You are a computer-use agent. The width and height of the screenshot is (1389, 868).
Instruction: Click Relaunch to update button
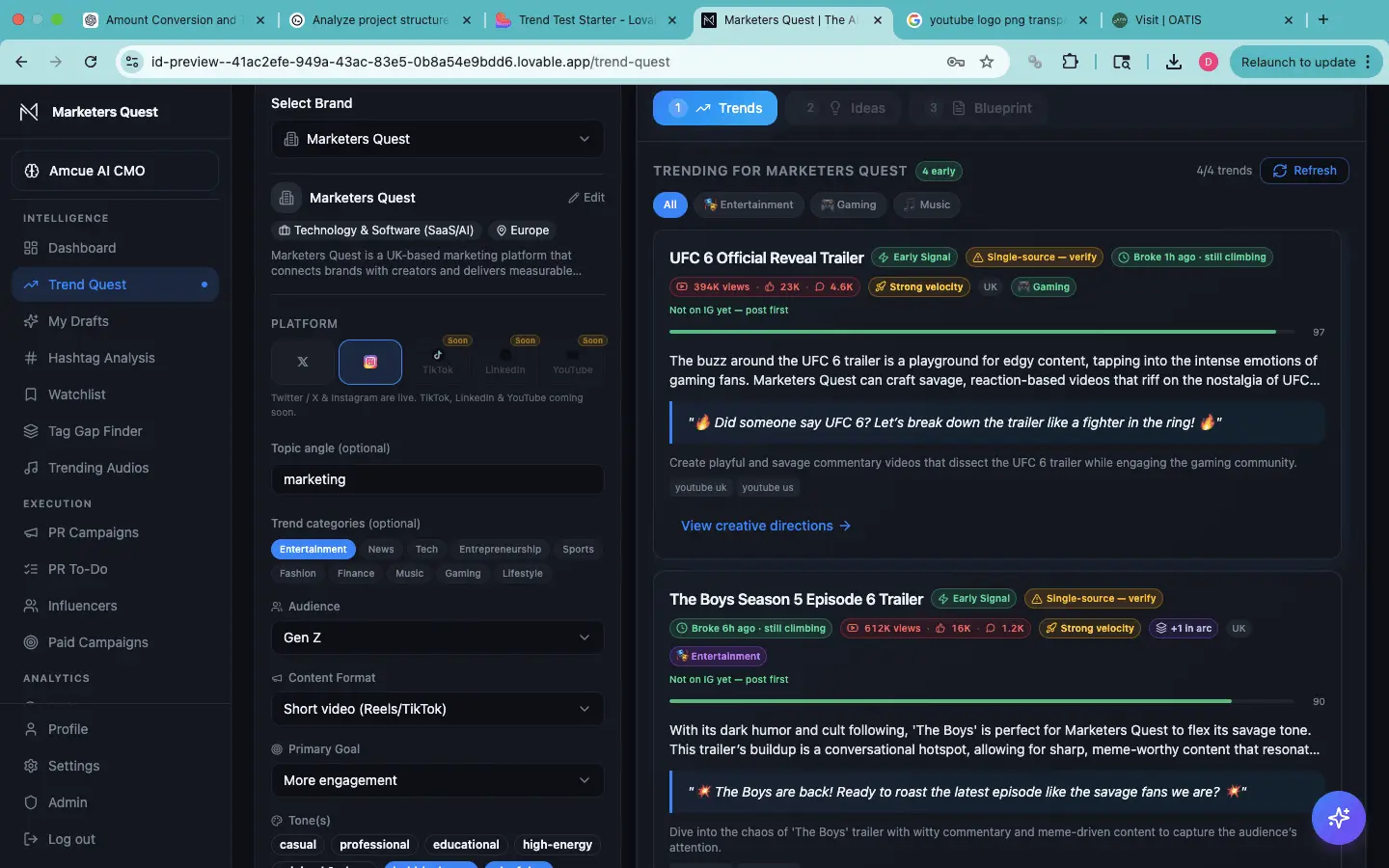(x=1306, y=62)
